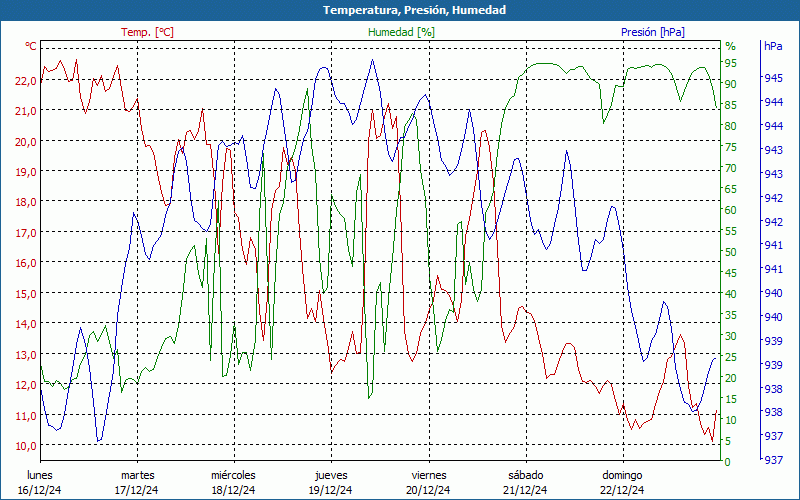This screenshot has width=800, height=500.
Task: Click the "20" humidity axis tick
Action: 731,378
